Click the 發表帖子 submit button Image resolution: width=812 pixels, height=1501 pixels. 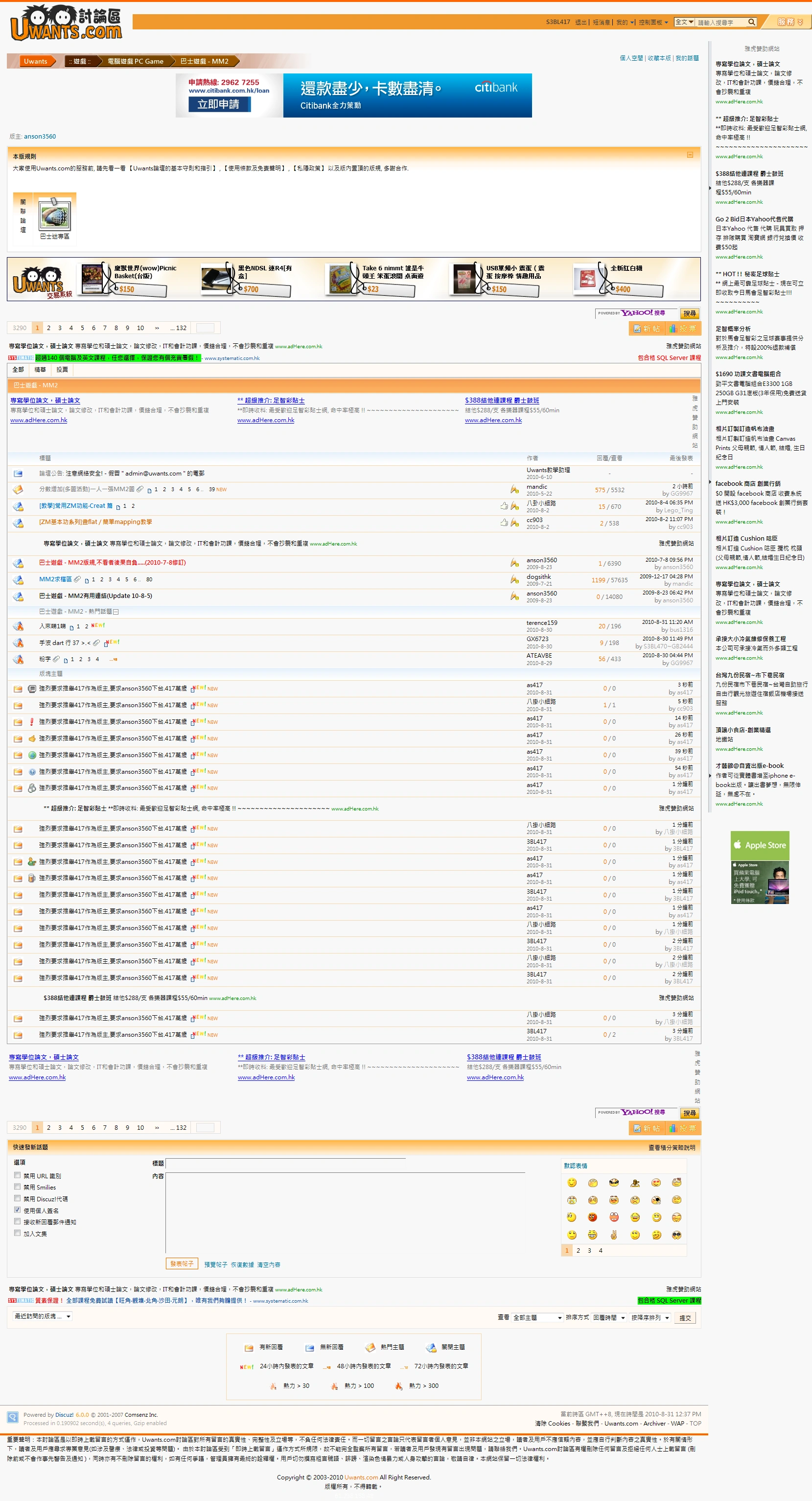pyautogui.click(x=182, y=1264)
